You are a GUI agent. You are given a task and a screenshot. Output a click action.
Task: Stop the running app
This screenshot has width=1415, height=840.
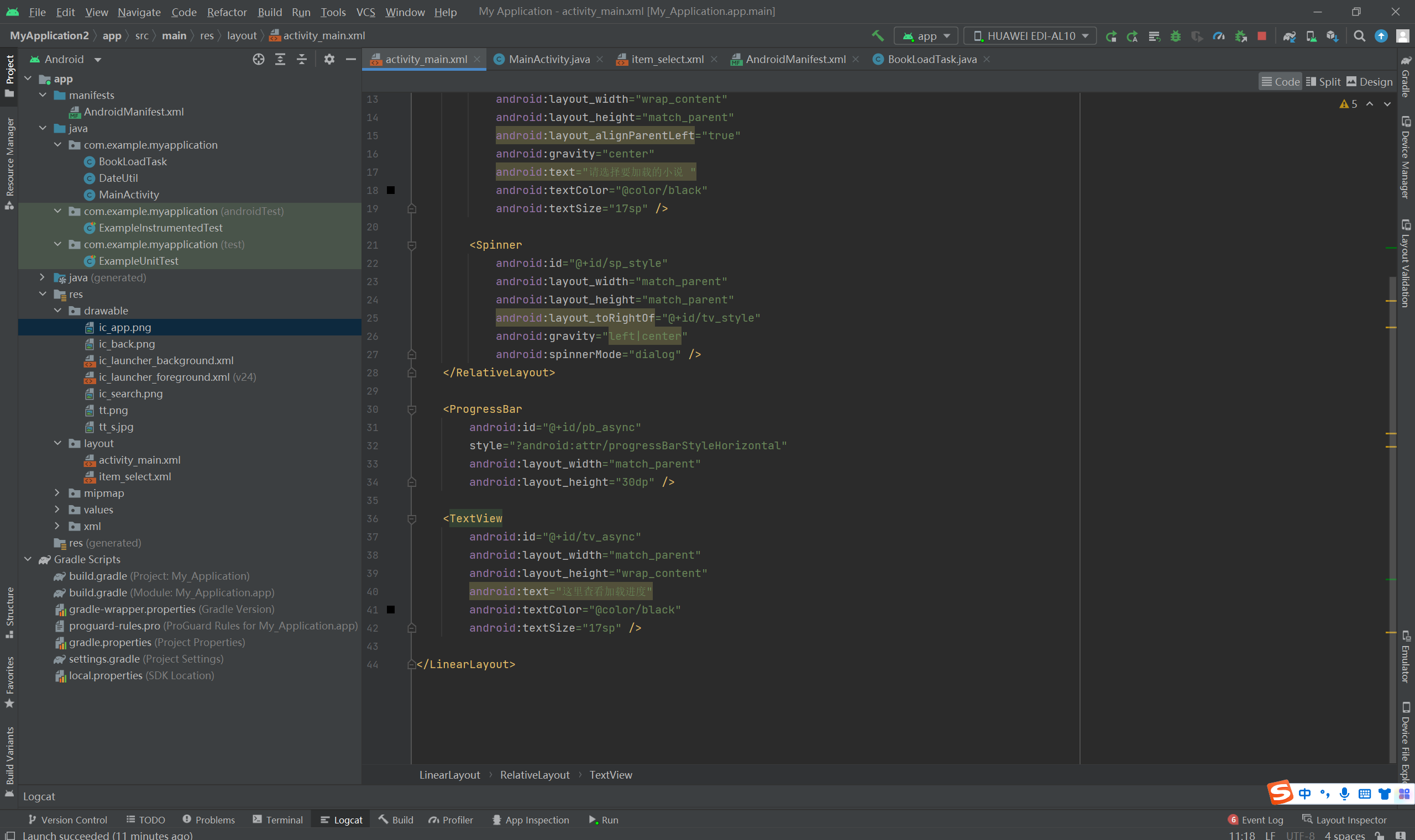pyautogui.click(x=1261, y=36)
